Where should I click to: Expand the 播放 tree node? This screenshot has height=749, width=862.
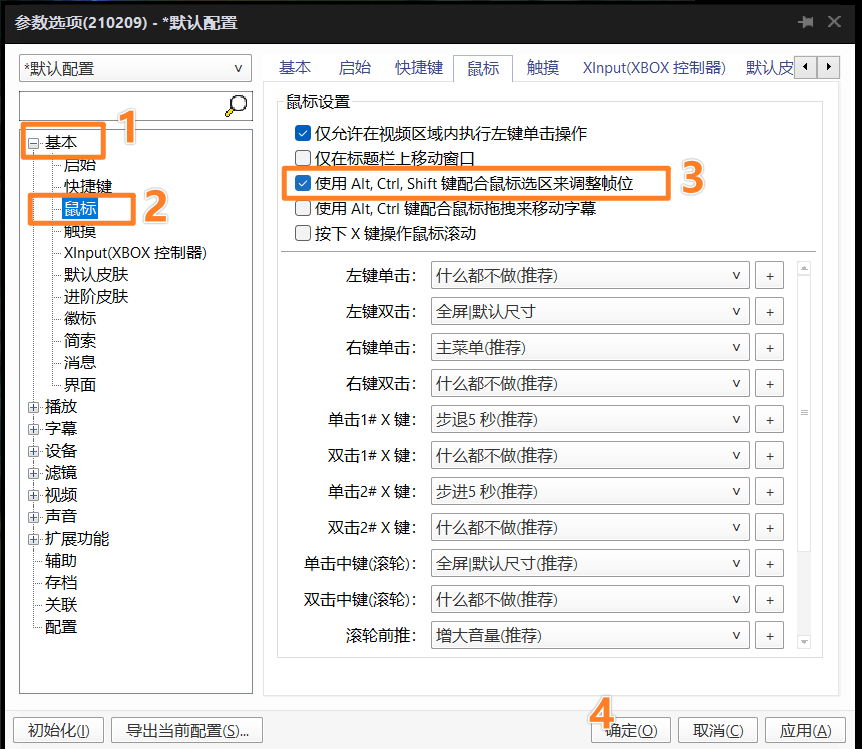(34, 407)
